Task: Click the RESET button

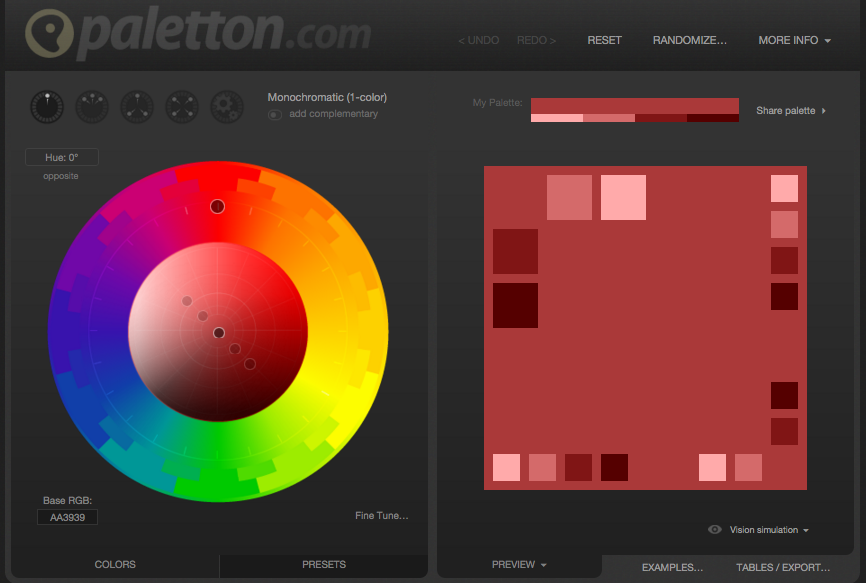Action: [604, 40]
